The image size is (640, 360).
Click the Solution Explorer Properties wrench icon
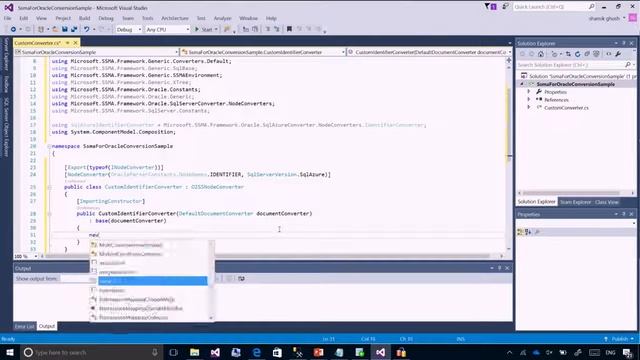point(618,54)
